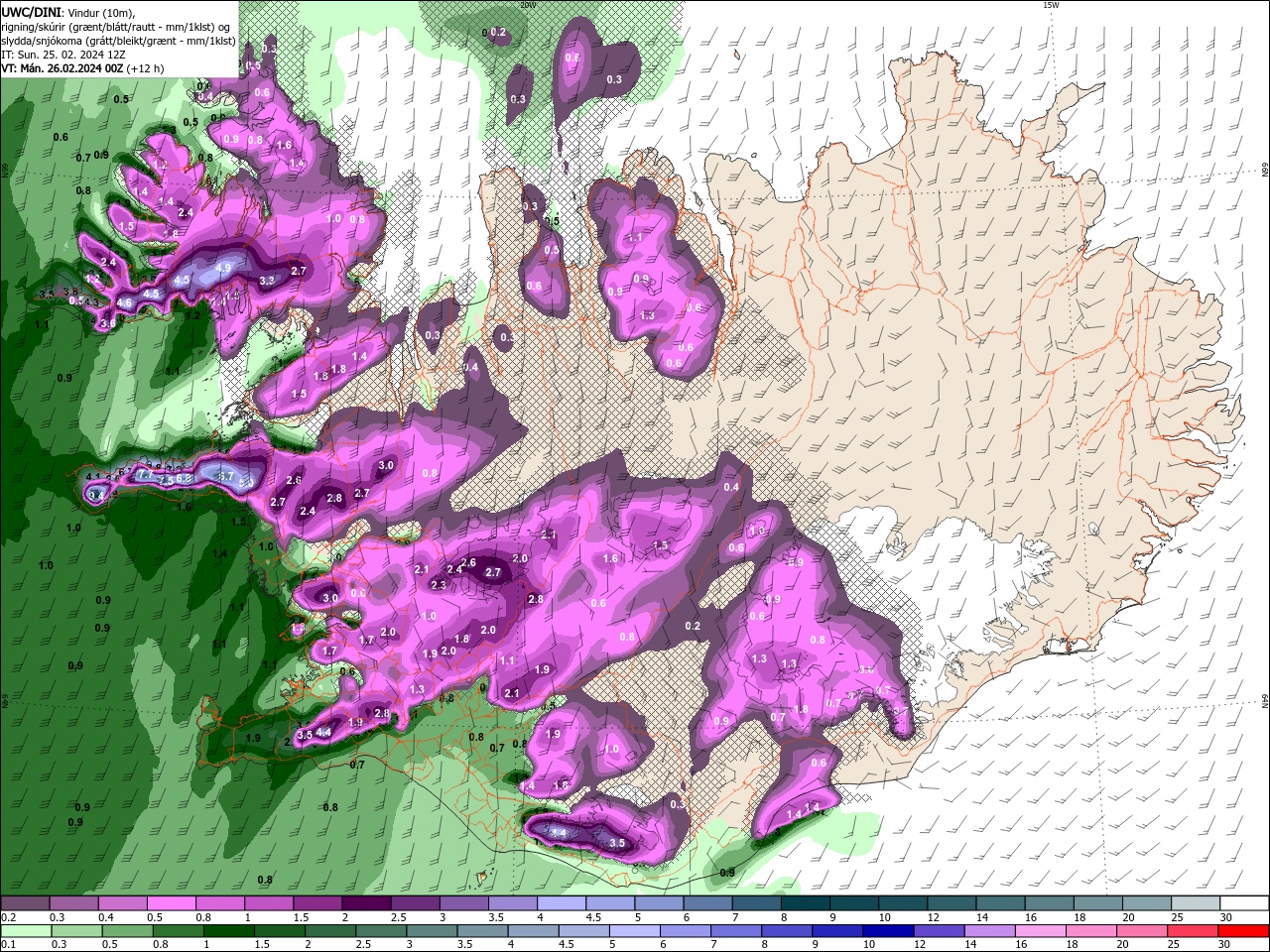
Task: Click the darkest green 1–1.5 rain legend swatch
Action: point(228,931)
